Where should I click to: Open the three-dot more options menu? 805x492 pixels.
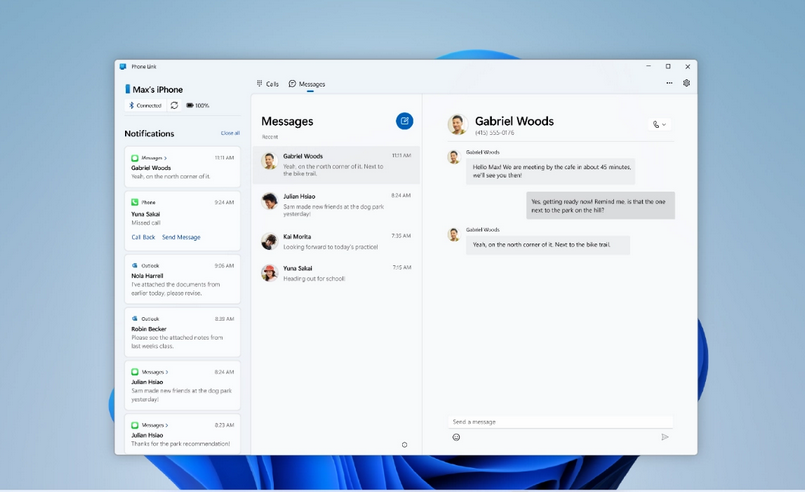click(669, 83)
